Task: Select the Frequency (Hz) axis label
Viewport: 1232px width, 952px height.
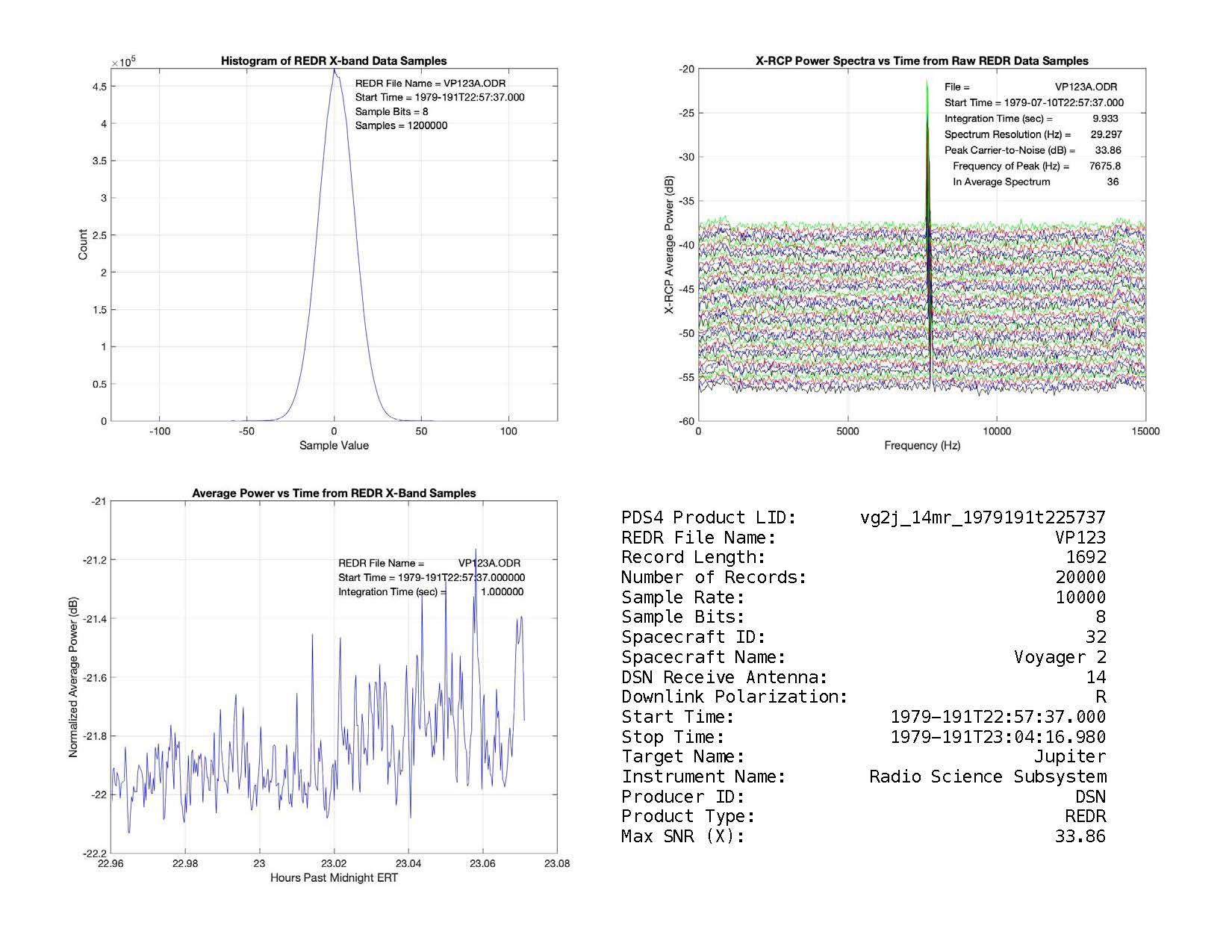Action: (x=922, y=446)
